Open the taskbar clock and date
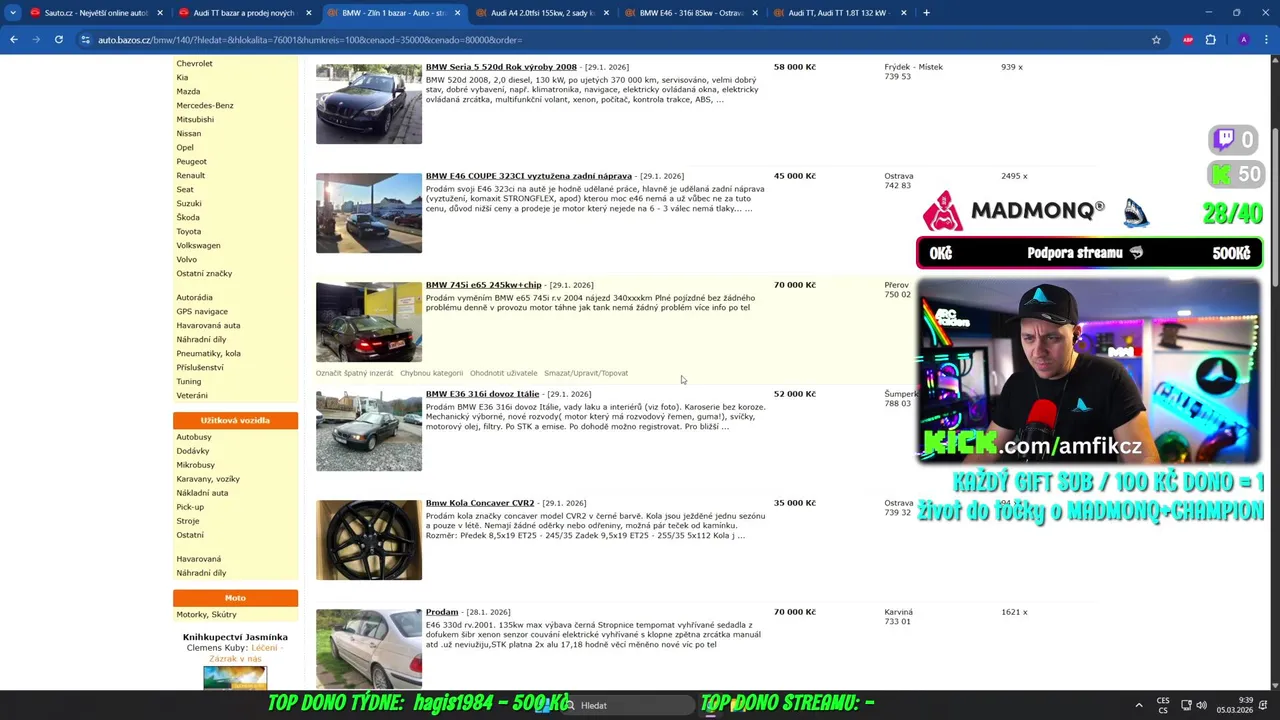The width and height of the screenshot is (1280, 720). pyautogui.click(x=1236, y=705)
